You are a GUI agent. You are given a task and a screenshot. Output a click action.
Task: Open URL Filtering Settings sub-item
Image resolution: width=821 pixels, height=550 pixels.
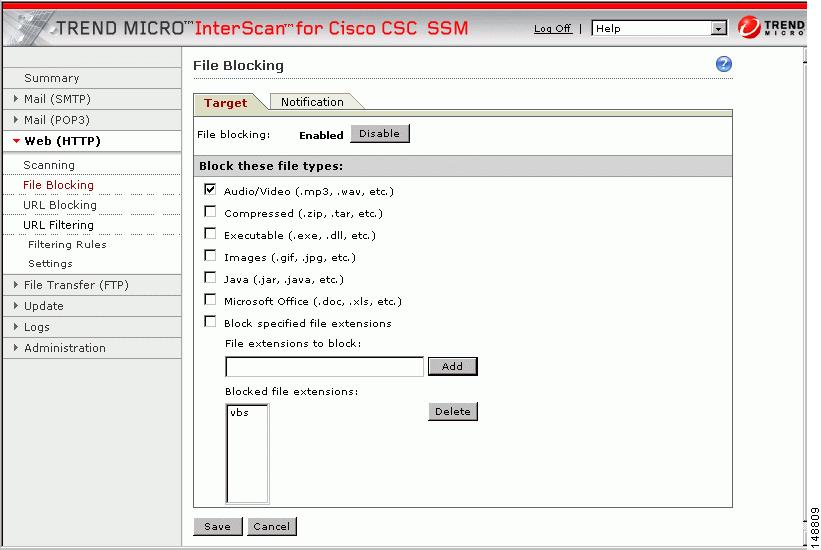[x=50, y=263]
